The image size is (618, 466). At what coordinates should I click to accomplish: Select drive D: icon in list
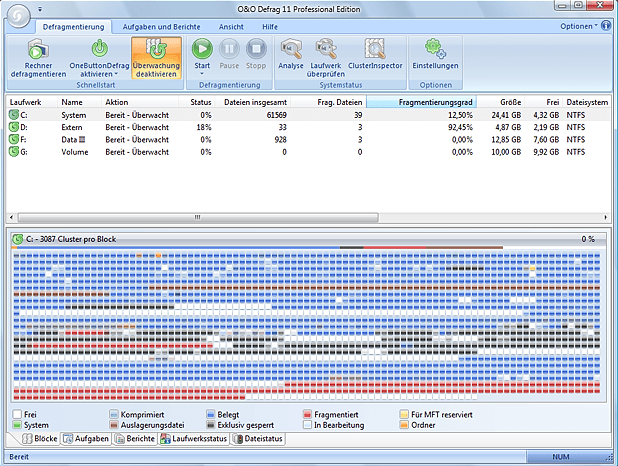tap(14, 127)
